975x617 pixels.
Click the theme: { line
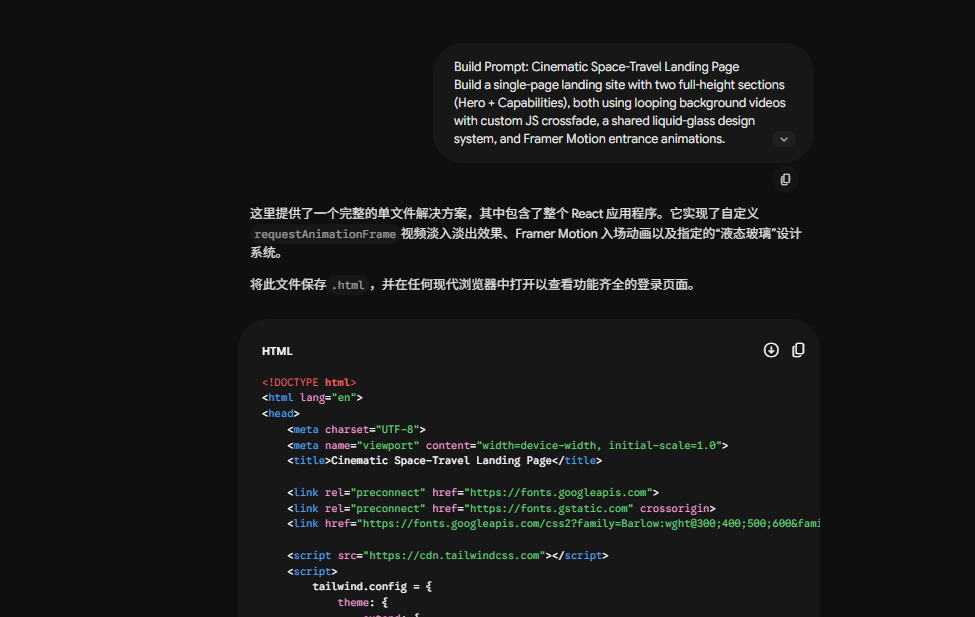(363, 603)
